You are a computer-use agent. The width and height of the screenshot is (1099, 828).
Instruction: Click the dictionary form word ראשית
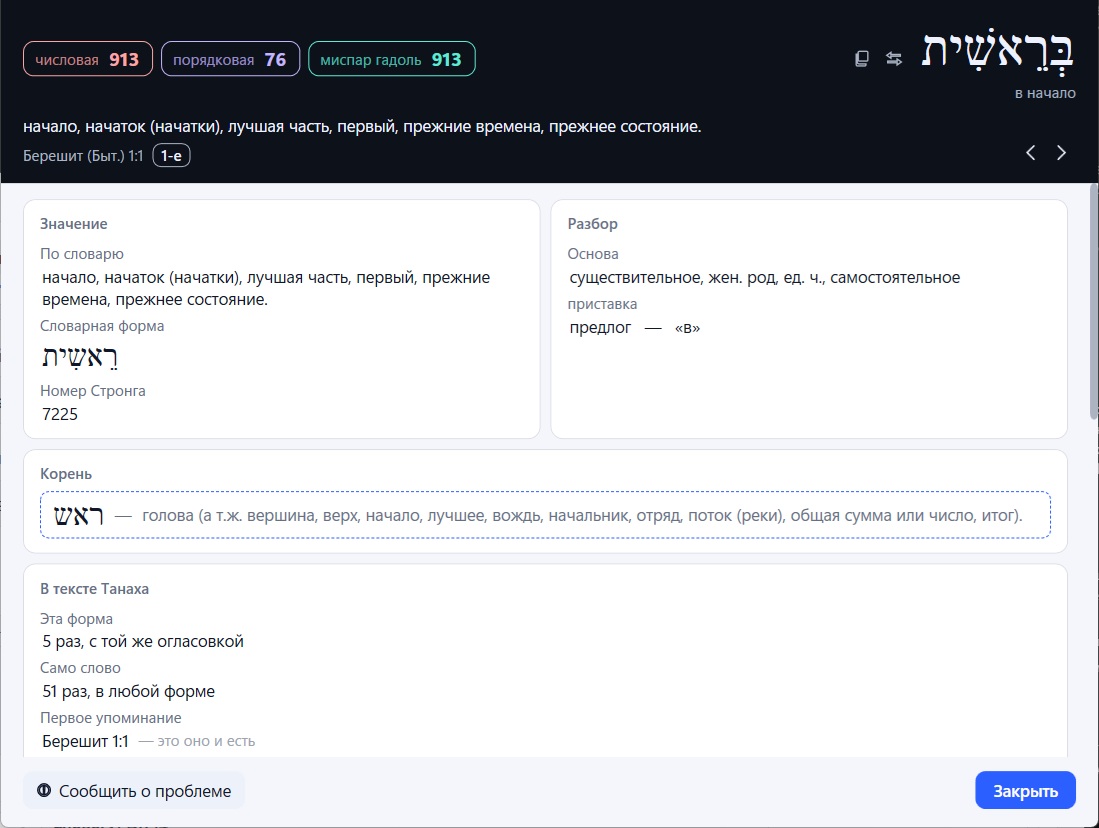pyautogui.click(x=80, y=358)
